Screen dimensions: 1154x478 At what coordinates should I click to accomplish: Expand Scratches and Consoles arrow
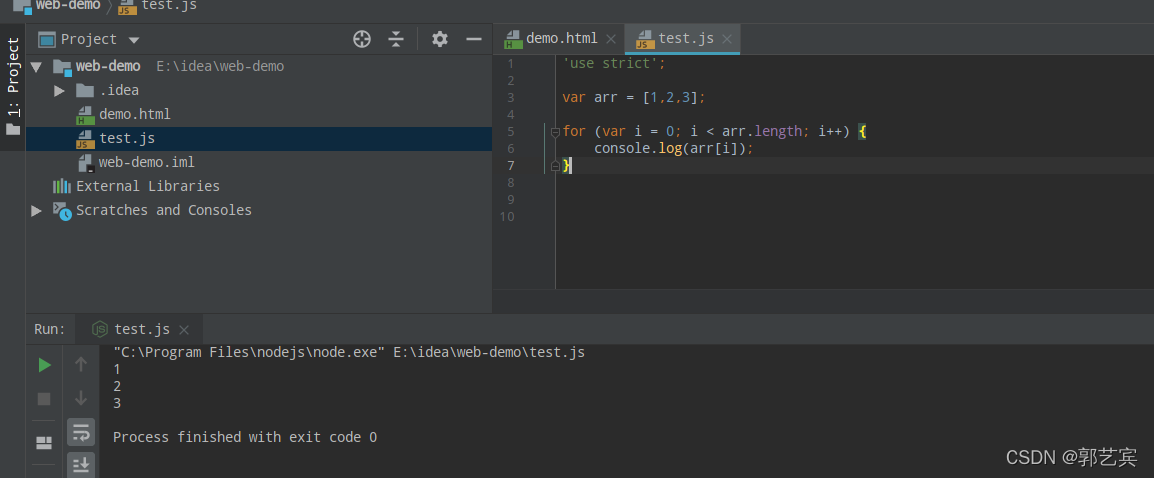point(36,211)
